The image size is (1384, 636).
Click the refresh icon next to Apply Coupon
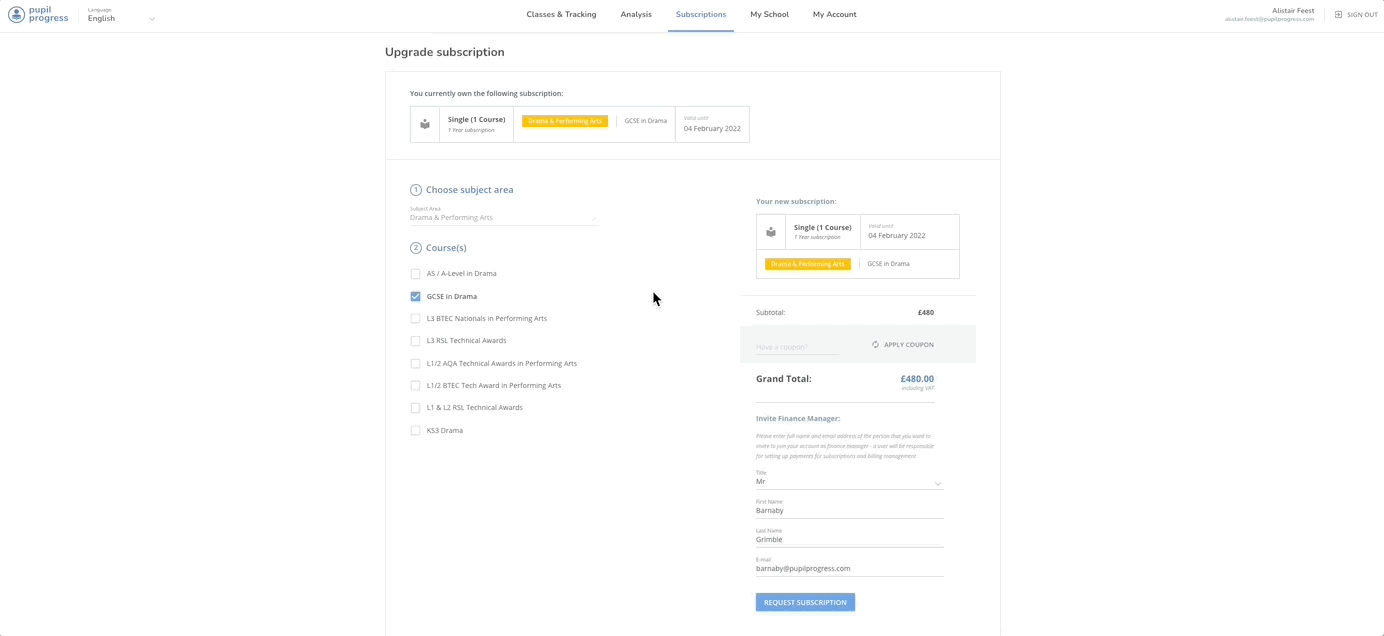(875, 344)
